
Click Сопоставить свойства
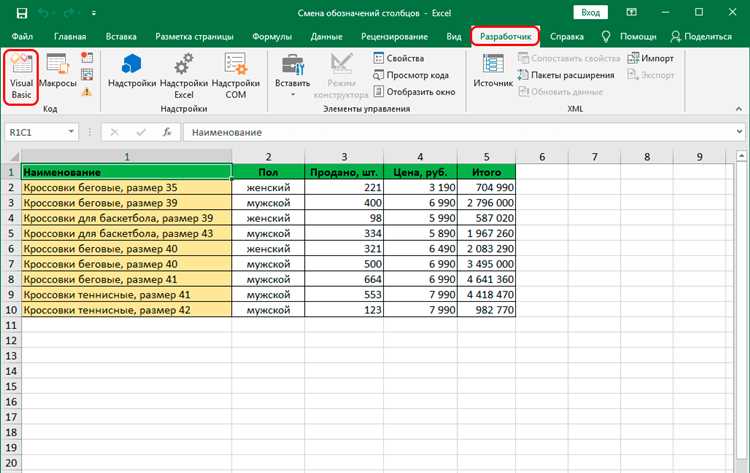pos(569,58)
